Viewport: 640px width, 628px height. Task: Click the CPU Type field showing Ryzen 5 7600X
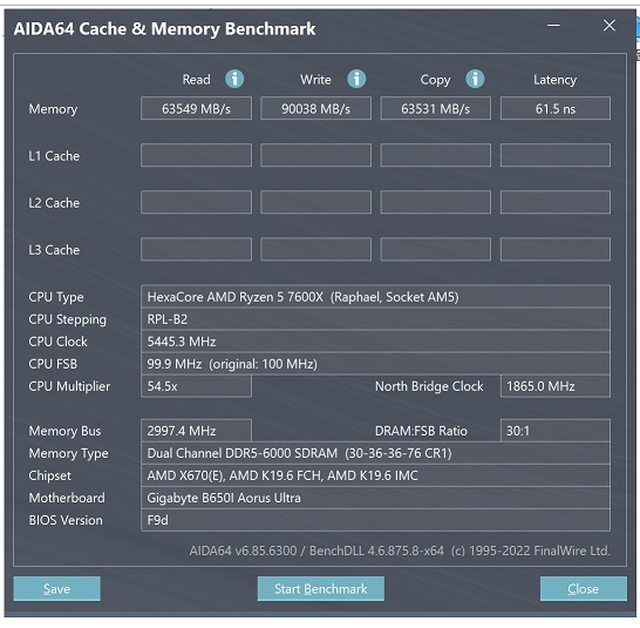[377, 296]
